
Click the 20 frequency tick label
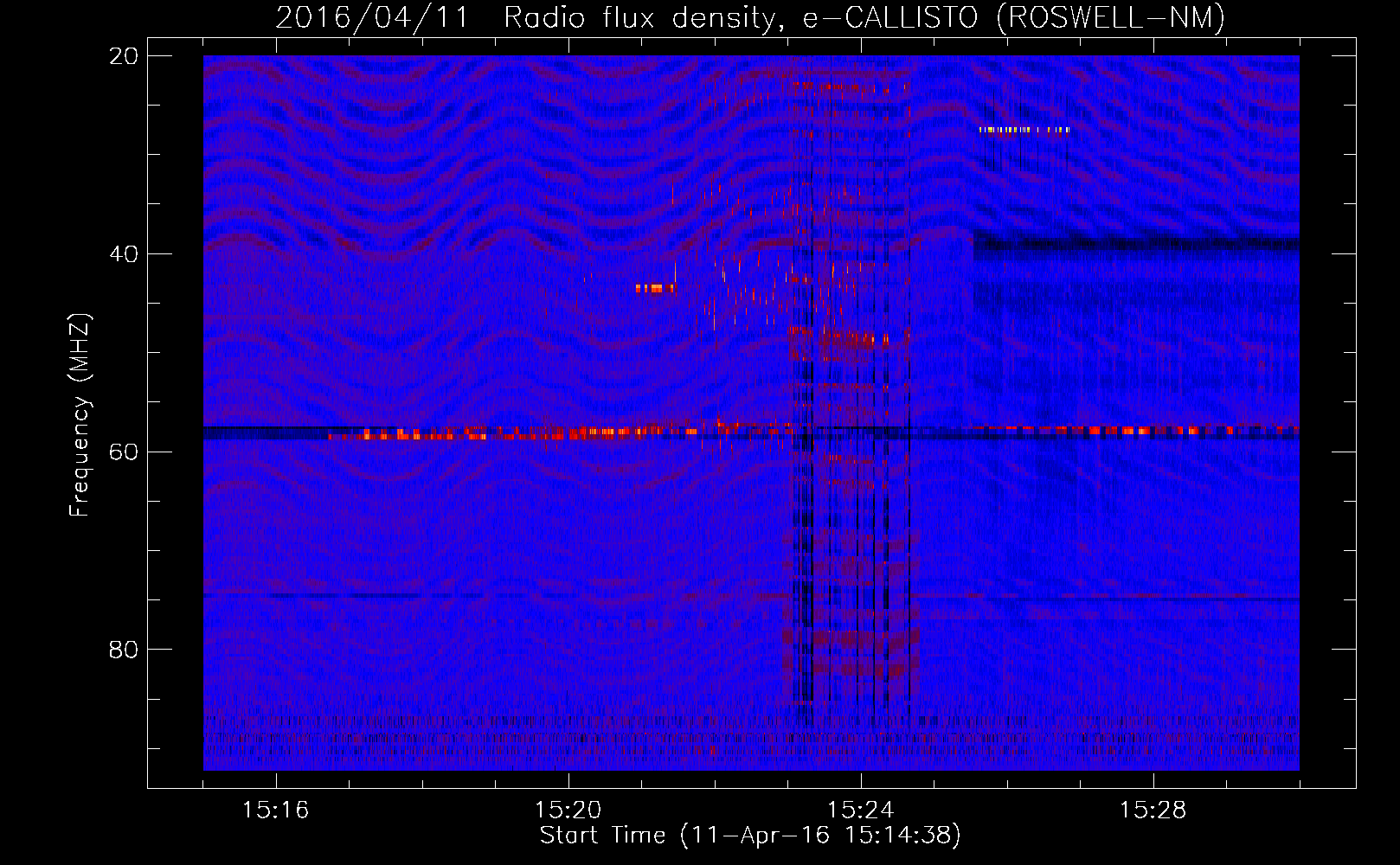pyautogui.click(x=123, y=56)
